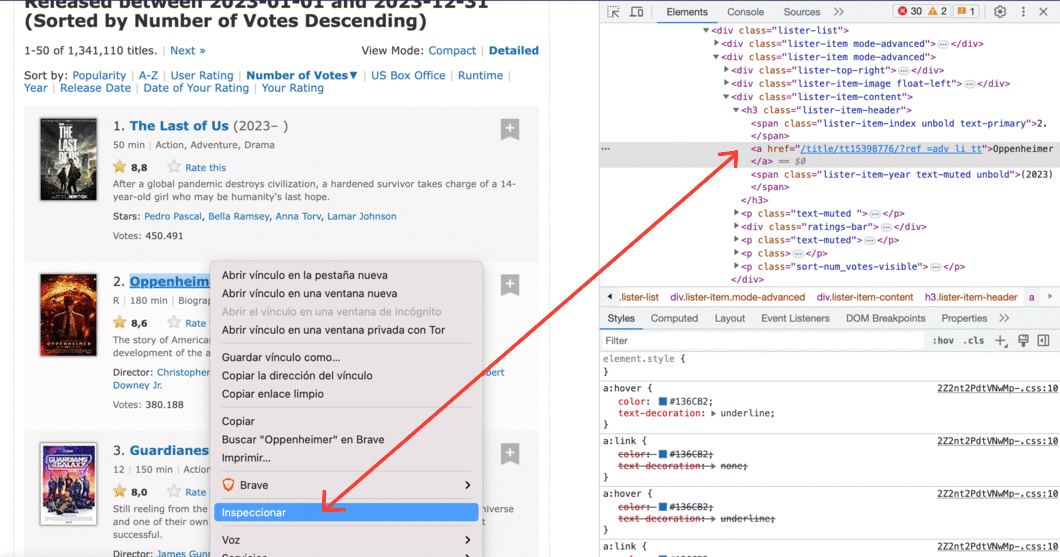
Task: Sort the list by US Box Office
Action: tap(408, 75)
